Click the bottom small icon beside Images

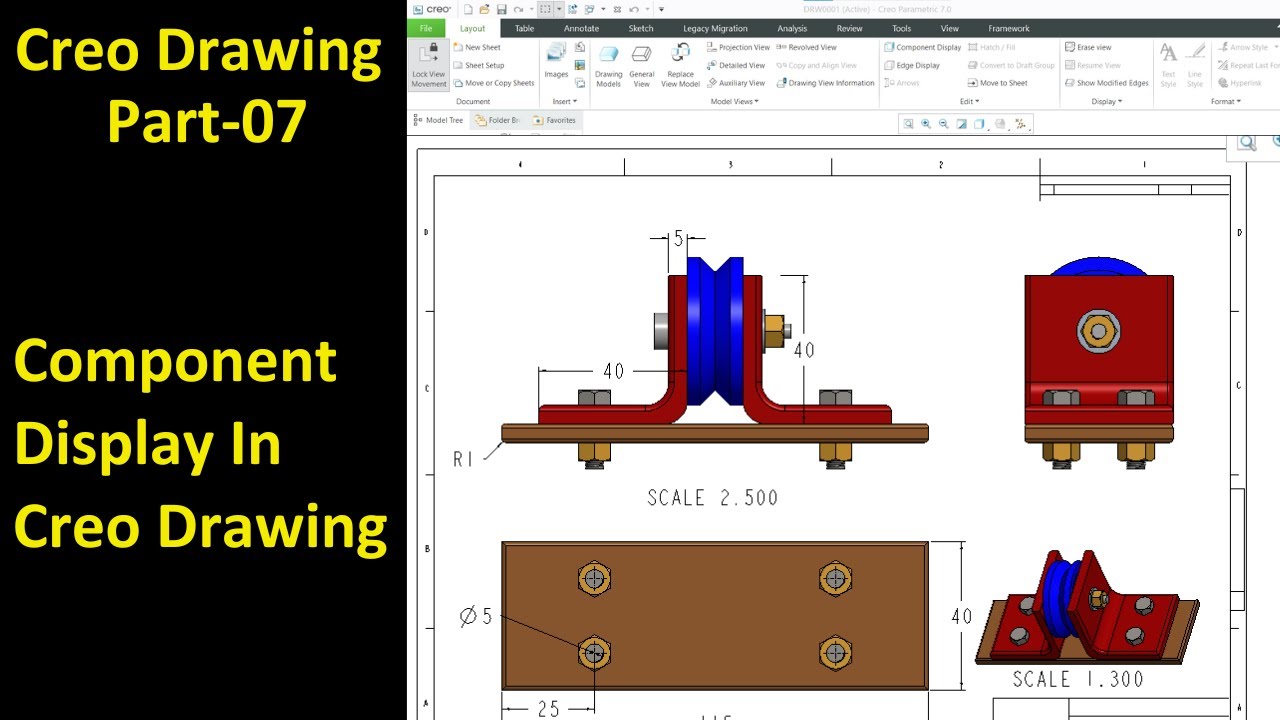tap(580, 83)
